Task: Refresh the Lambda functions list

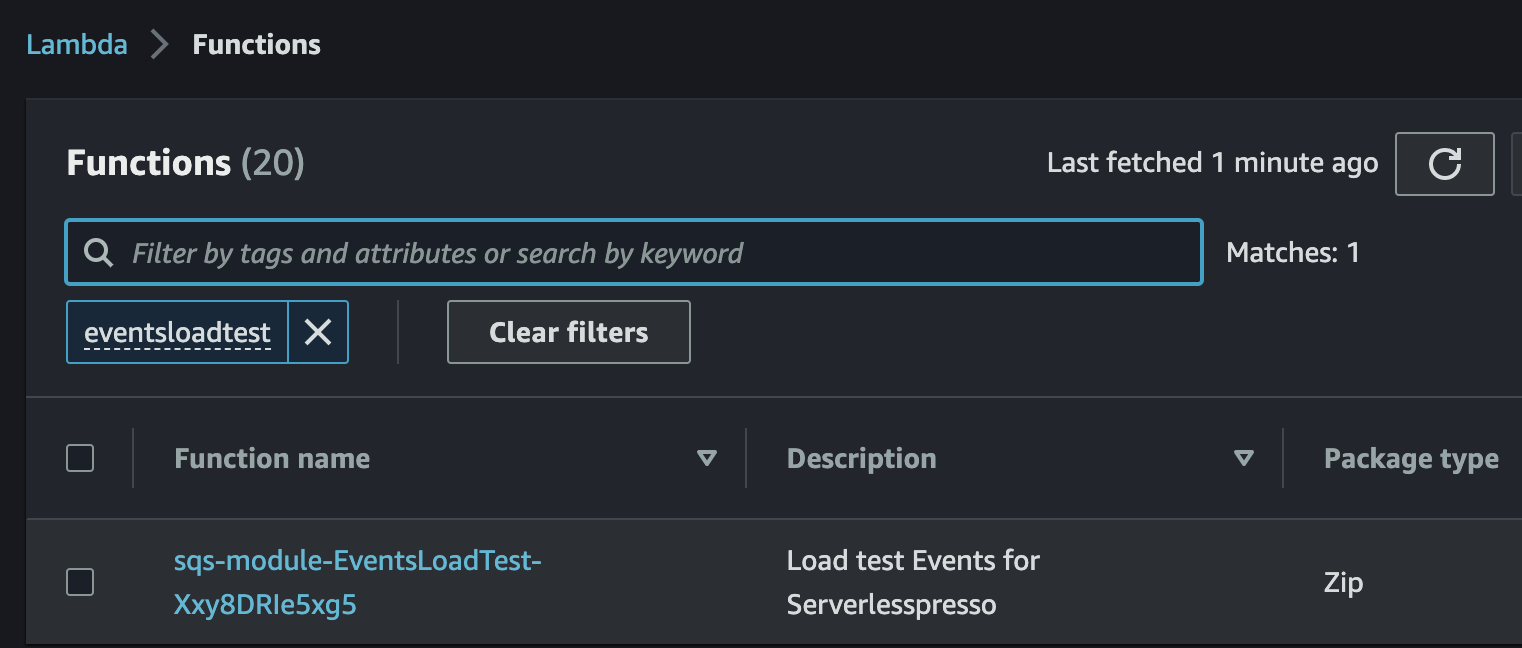Action: click(1444, 164)
